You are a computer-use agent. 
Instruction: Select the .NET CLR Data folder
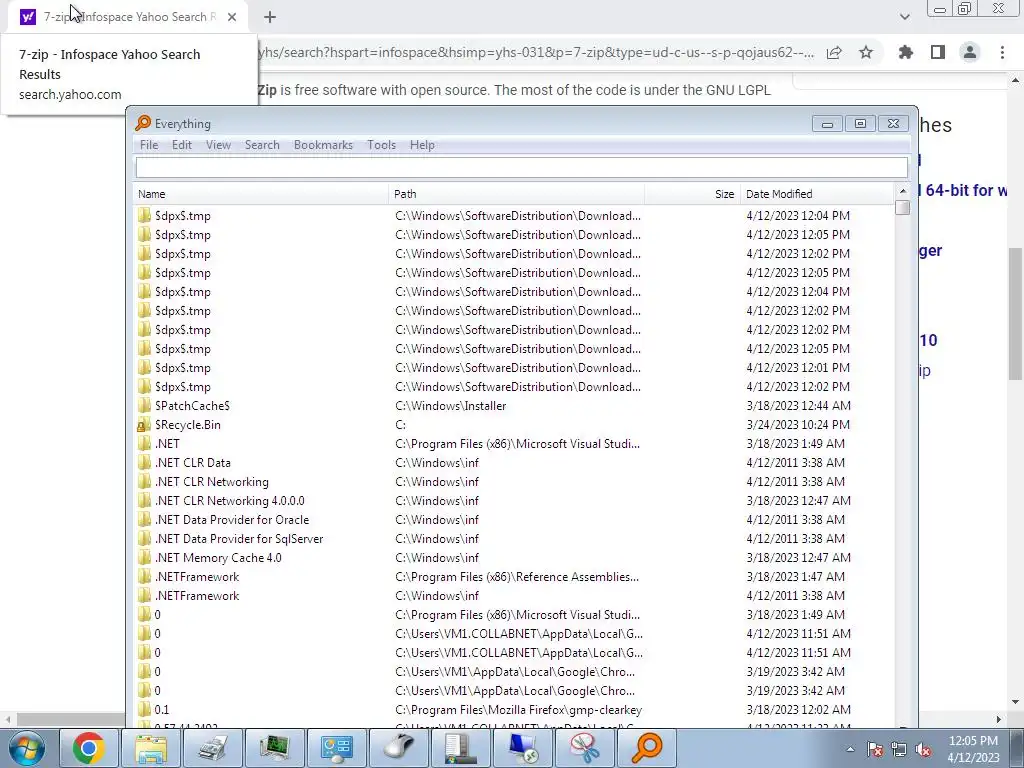pyautogui.click(x=193, y=463)
